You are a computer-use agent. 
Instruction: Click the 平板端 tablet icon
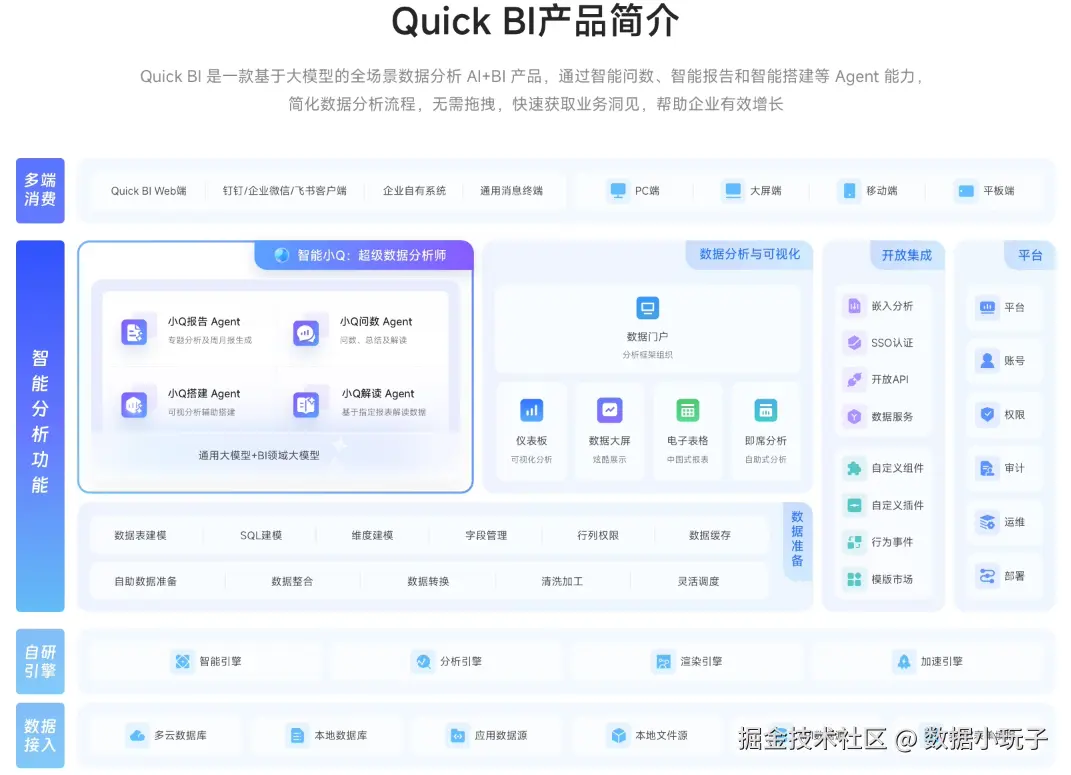[966, 191]
